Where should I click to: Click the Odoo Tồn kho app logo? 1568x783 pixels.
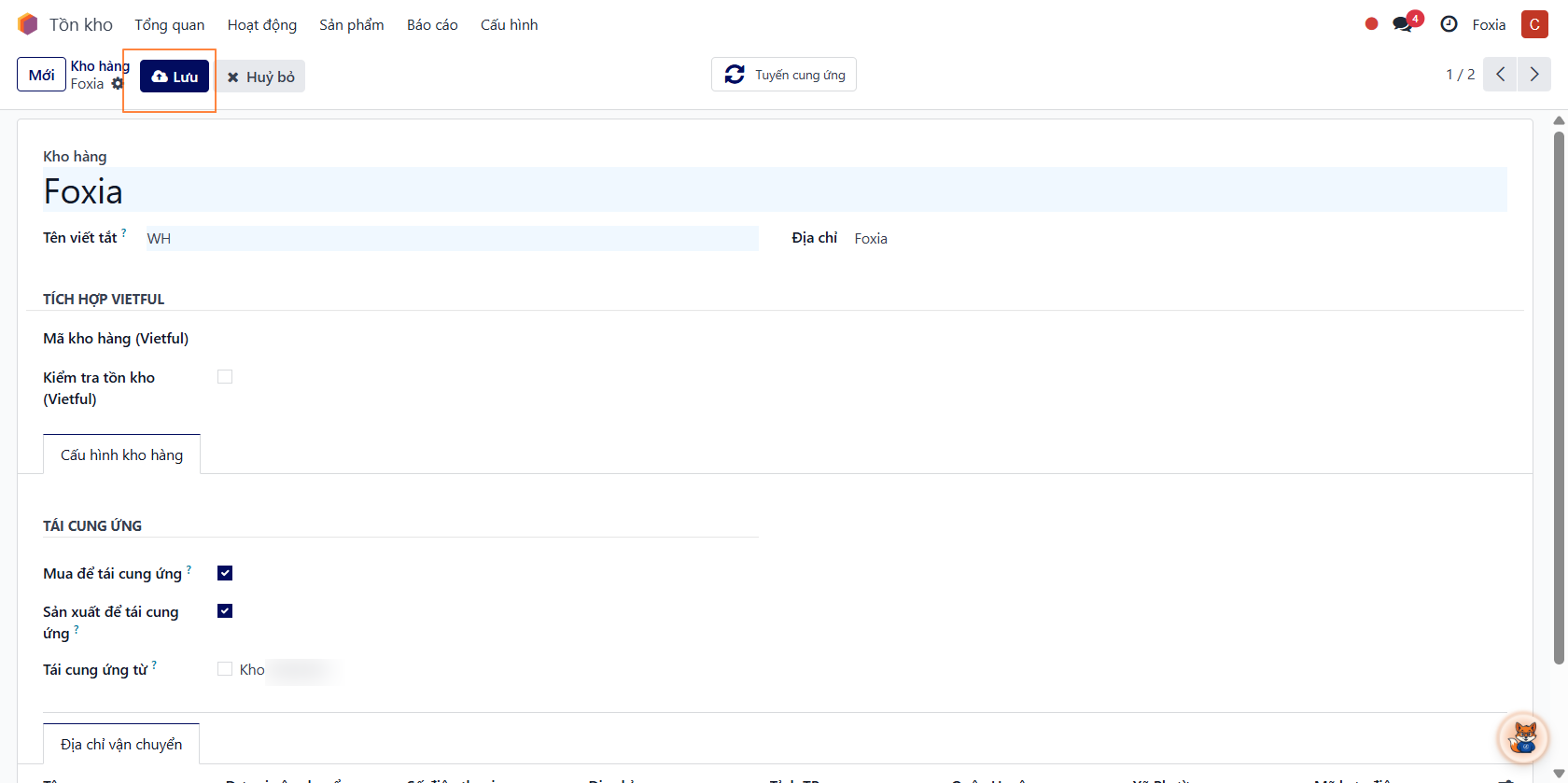(28, 24)
